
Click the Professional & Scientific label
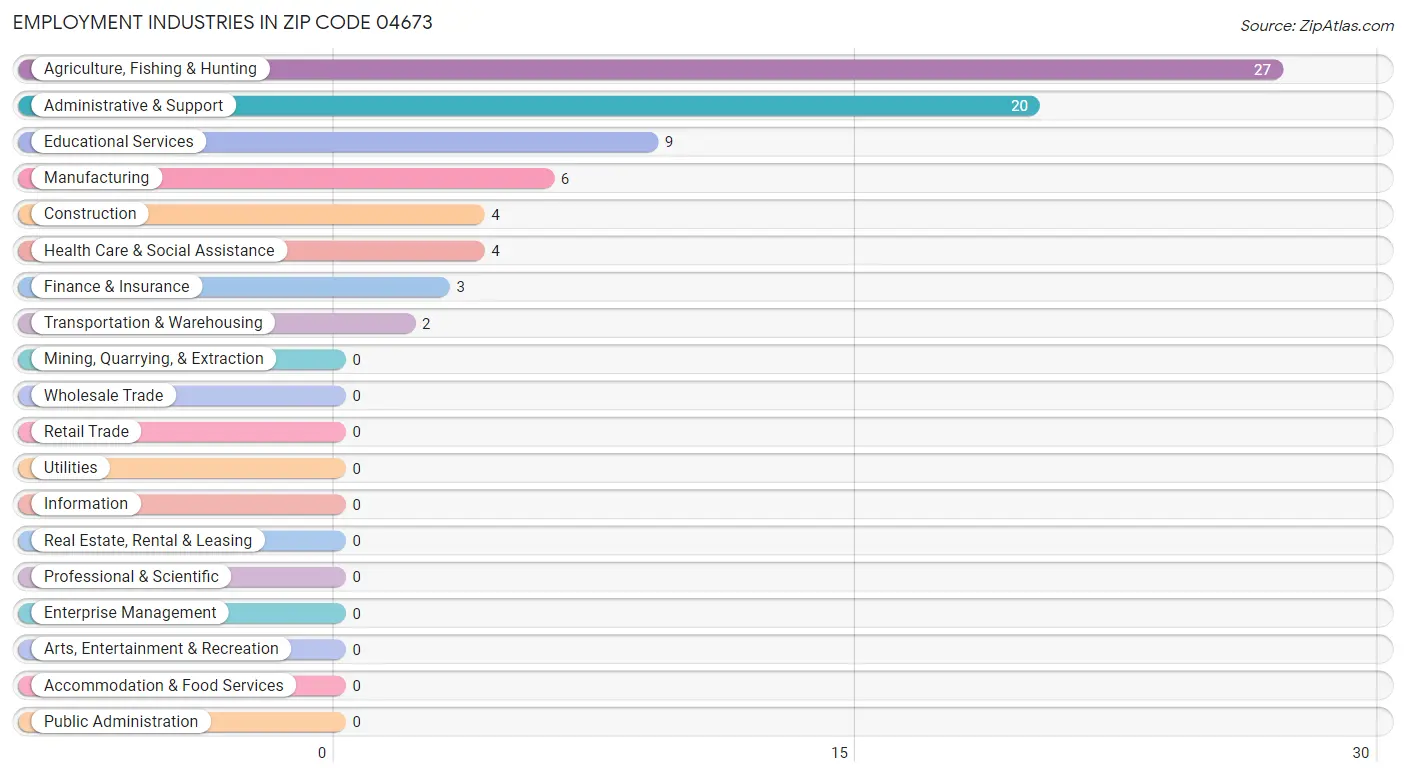click(x=131, y=576)
